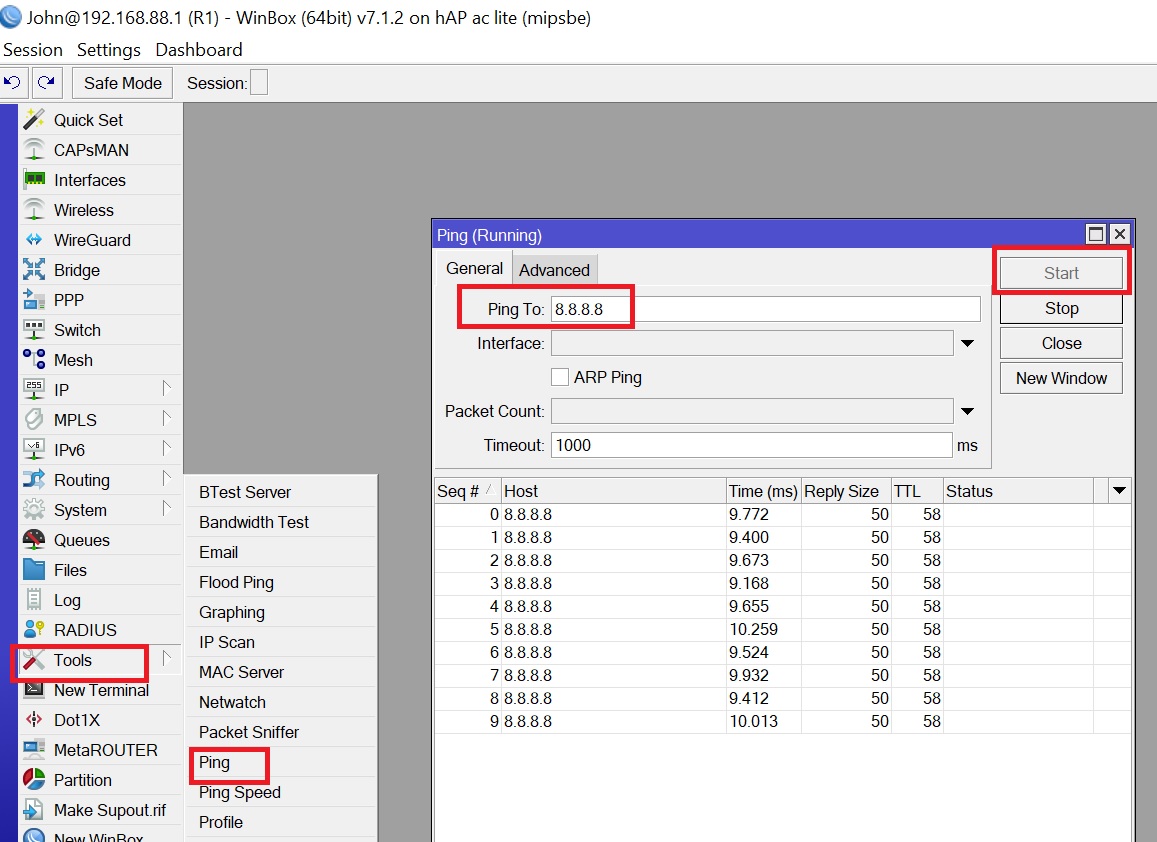Screen dimensions: 1157x842
Task: Expand the Routing submenu arrow
Action: click(167, 478)
